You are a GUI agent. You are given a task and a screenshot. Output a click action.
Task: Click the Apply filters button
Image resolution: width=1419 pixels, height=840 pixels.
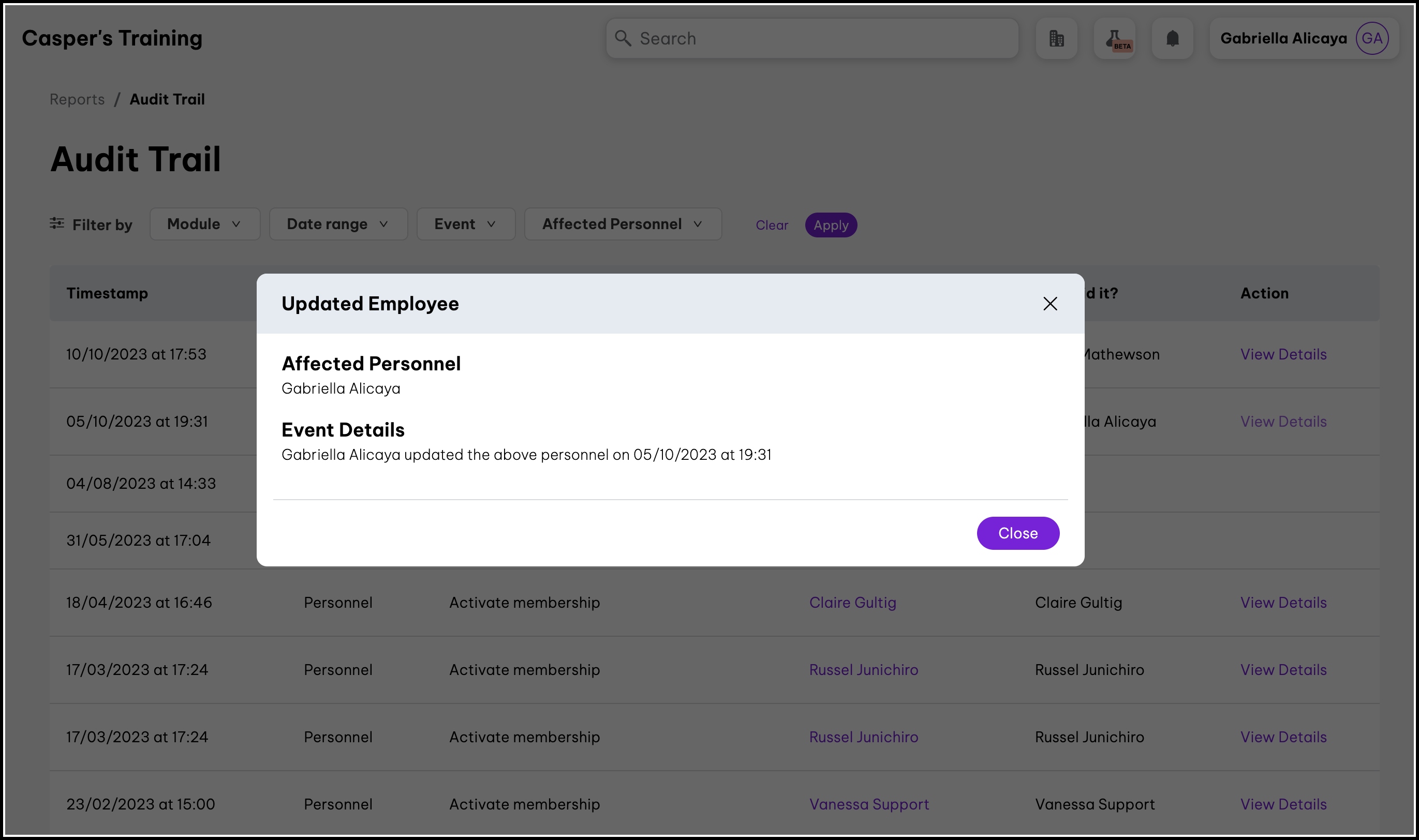tap(831, 226)
